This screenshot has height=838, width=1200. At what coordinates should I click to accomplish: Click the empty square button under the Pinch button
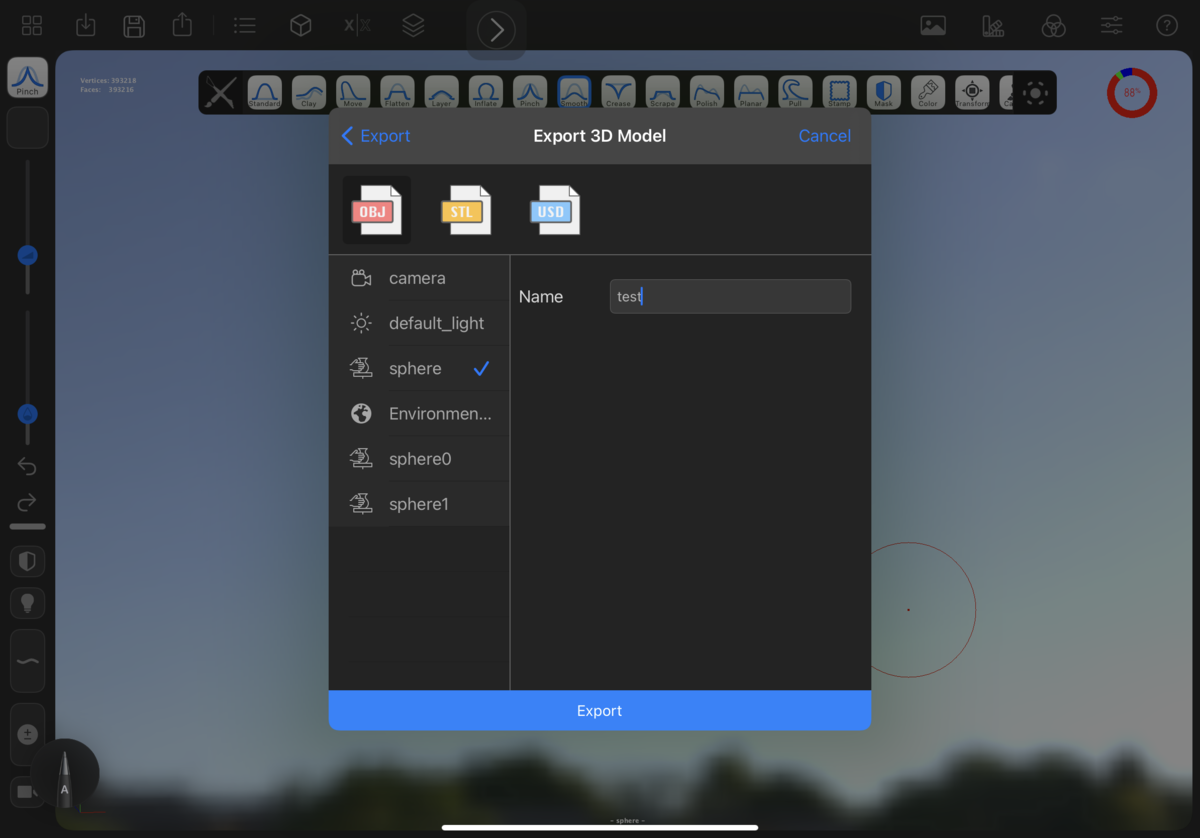[27, 127]
